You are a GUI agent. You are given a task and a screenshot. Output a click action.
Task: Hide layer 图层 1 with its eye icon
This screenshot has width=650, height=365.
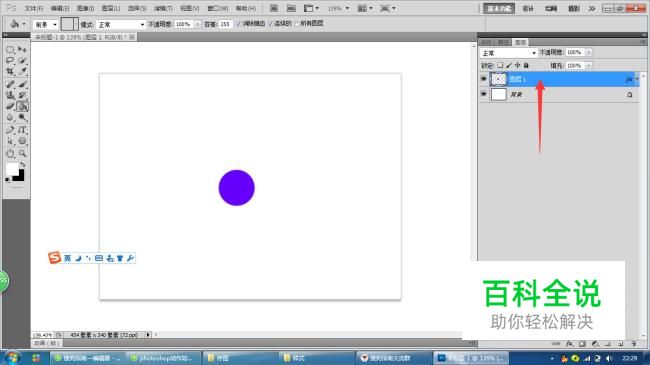[483, 79]
